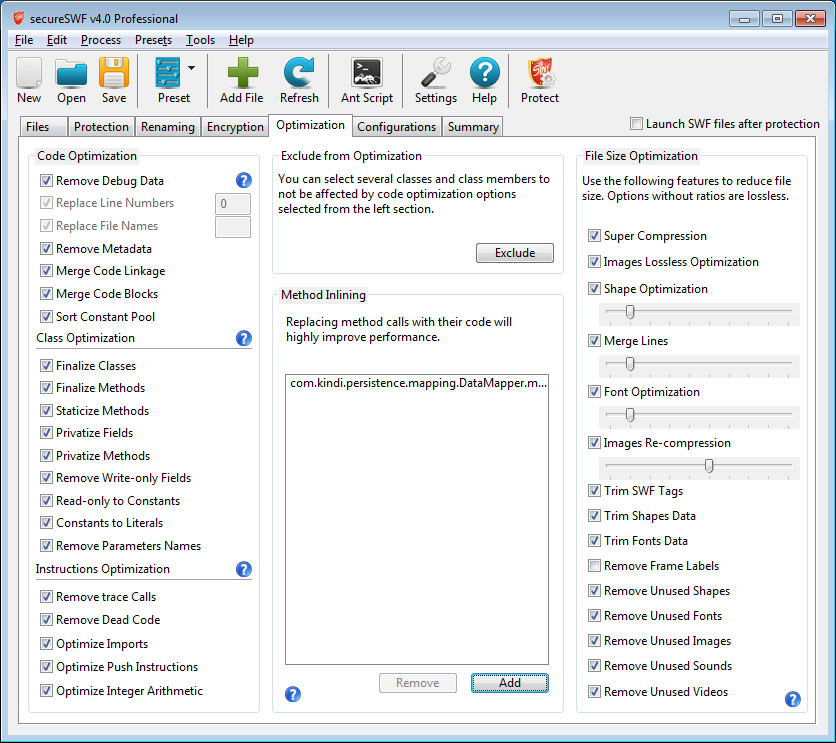The width and height of the screenshot is (836, 743).
Task: Select the DataMapper entry in inlining list
Action: 418,383
